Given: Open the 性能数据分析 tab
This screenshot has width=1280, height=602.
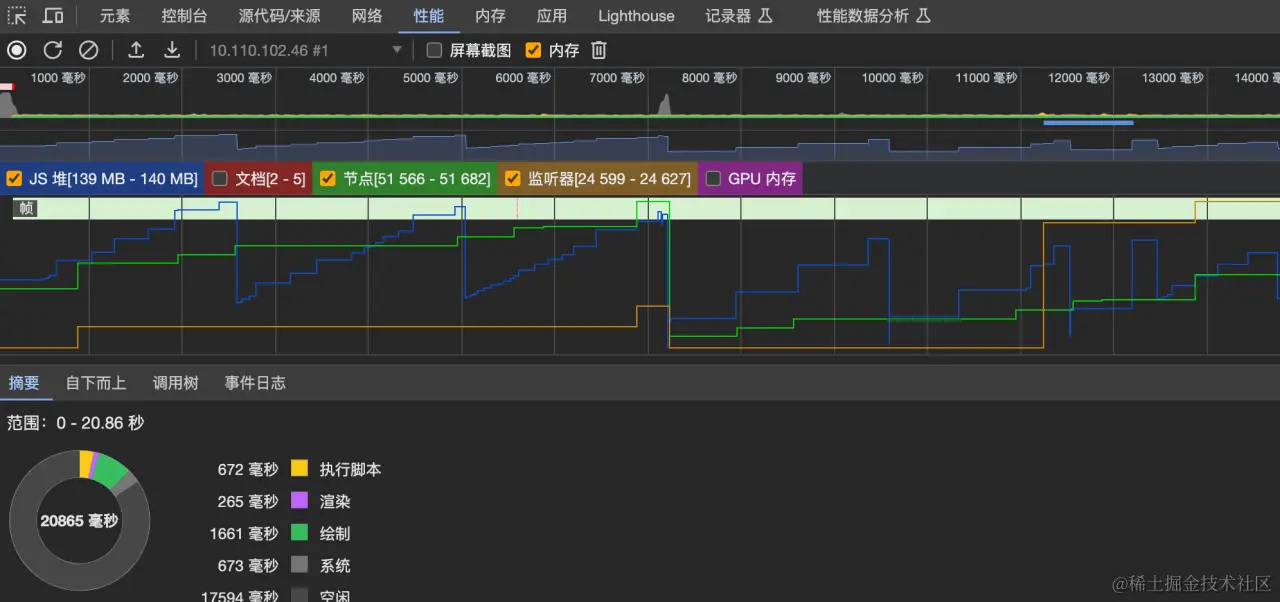Looking at the screenshot, I should 874,16.
